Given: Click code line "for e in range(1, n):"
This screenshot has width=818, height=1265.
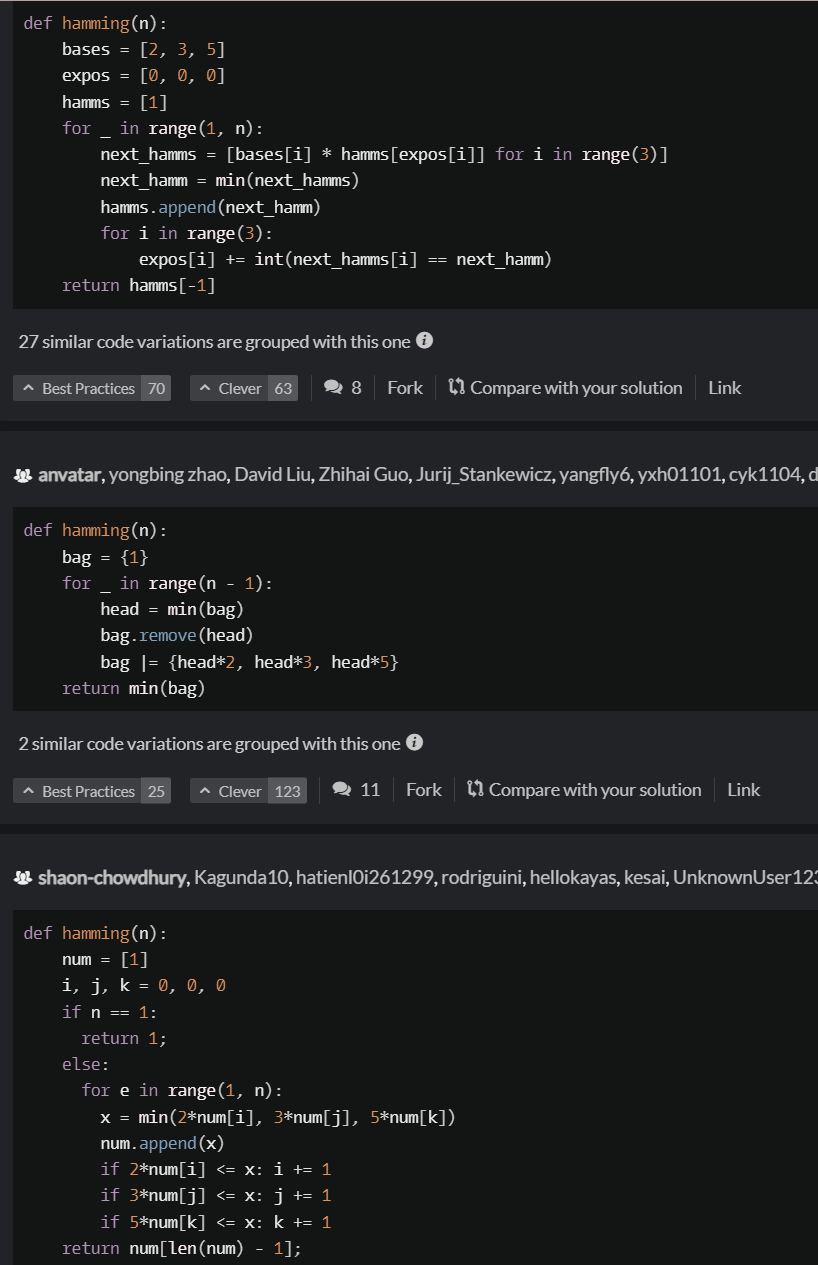Looking at the screenshot, I should click(182, 1090).
